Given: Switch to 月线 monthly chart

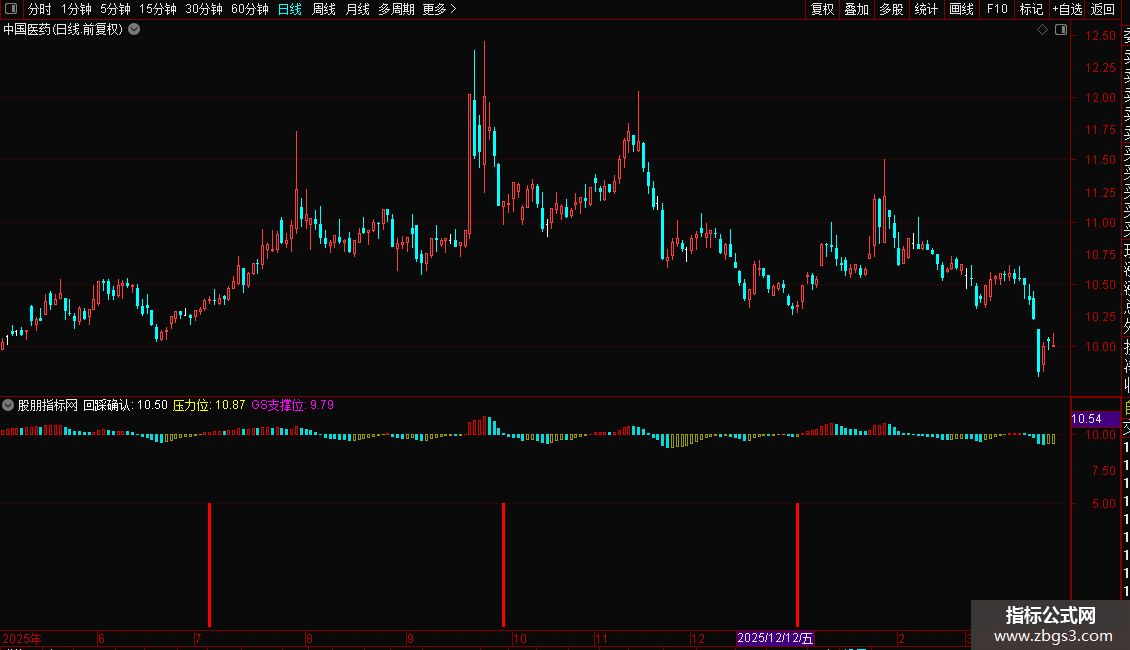Looking at the screenshot, I should 357,9.
